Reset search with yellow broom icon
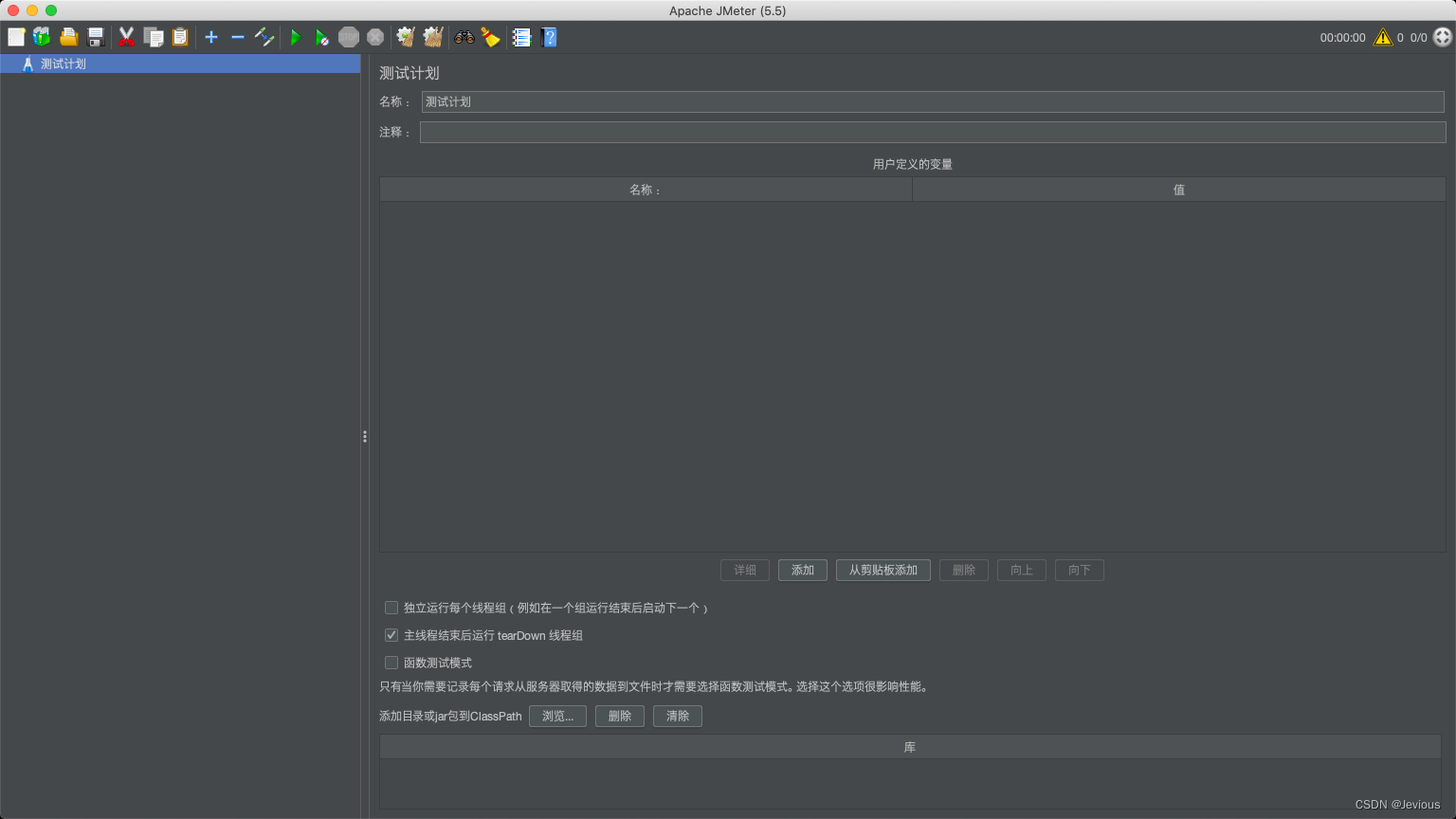The image size is (1456, 819). coord(490,37)
